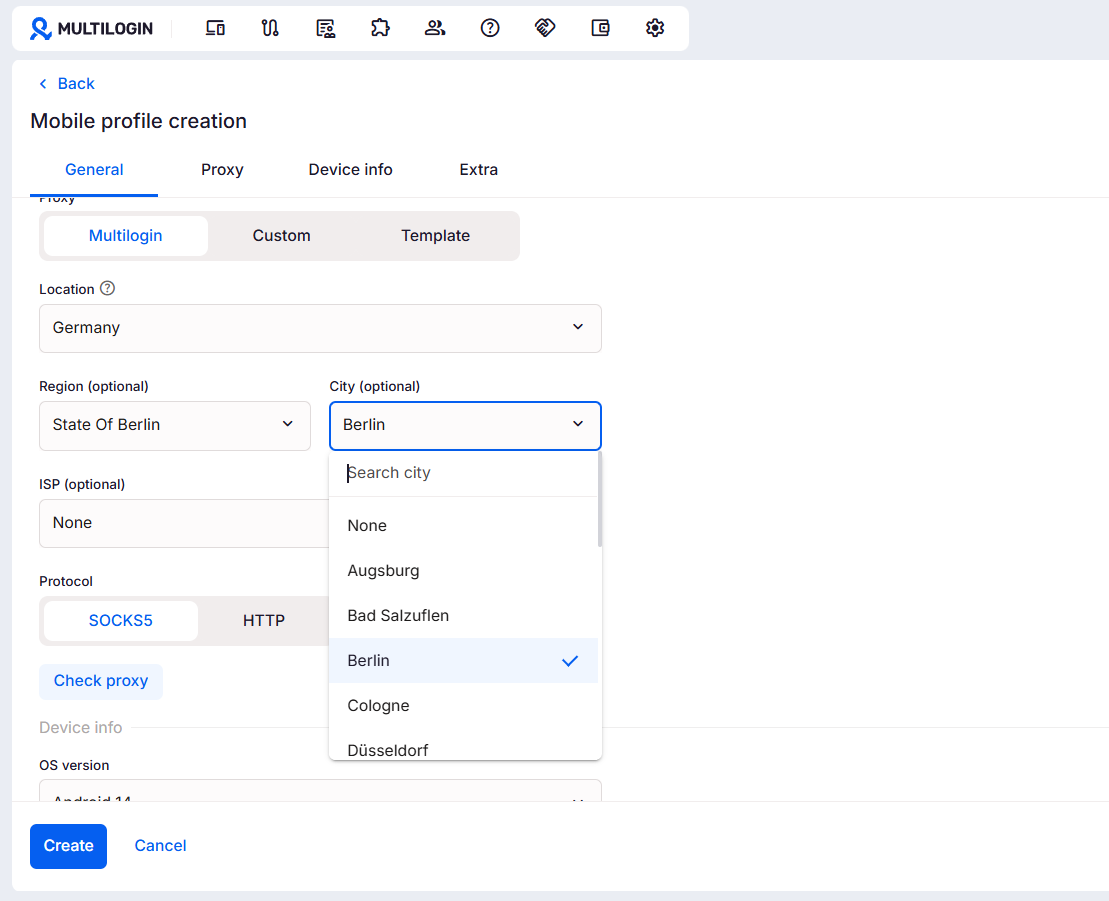Click the help question mark icon in the top bar
Image resolution: width=1109 pixels, height=901 pixels.
490,28
